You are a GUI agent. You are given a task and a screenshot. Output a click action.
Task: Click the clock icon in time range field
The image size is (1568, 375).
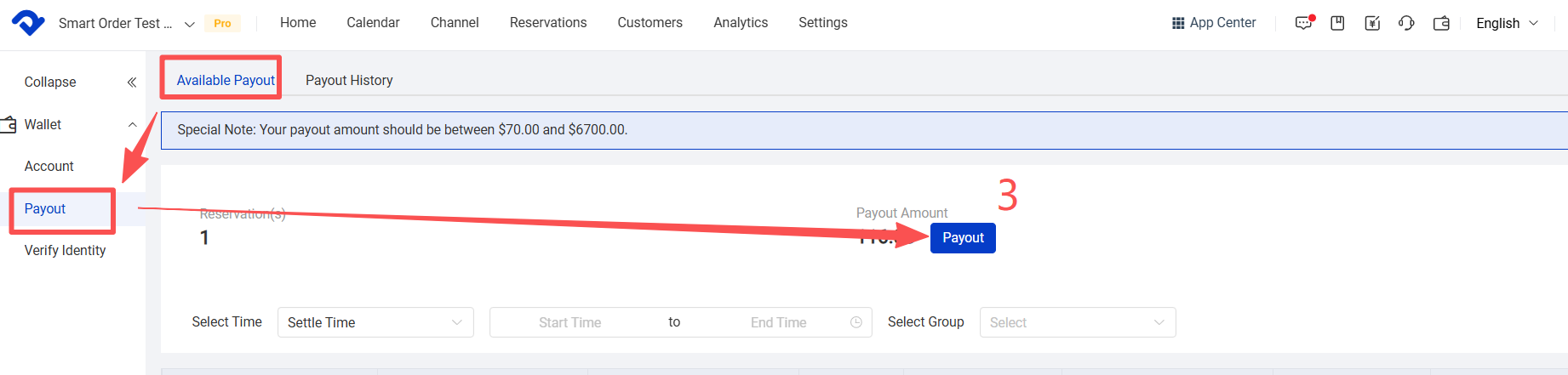click(856, 322)
